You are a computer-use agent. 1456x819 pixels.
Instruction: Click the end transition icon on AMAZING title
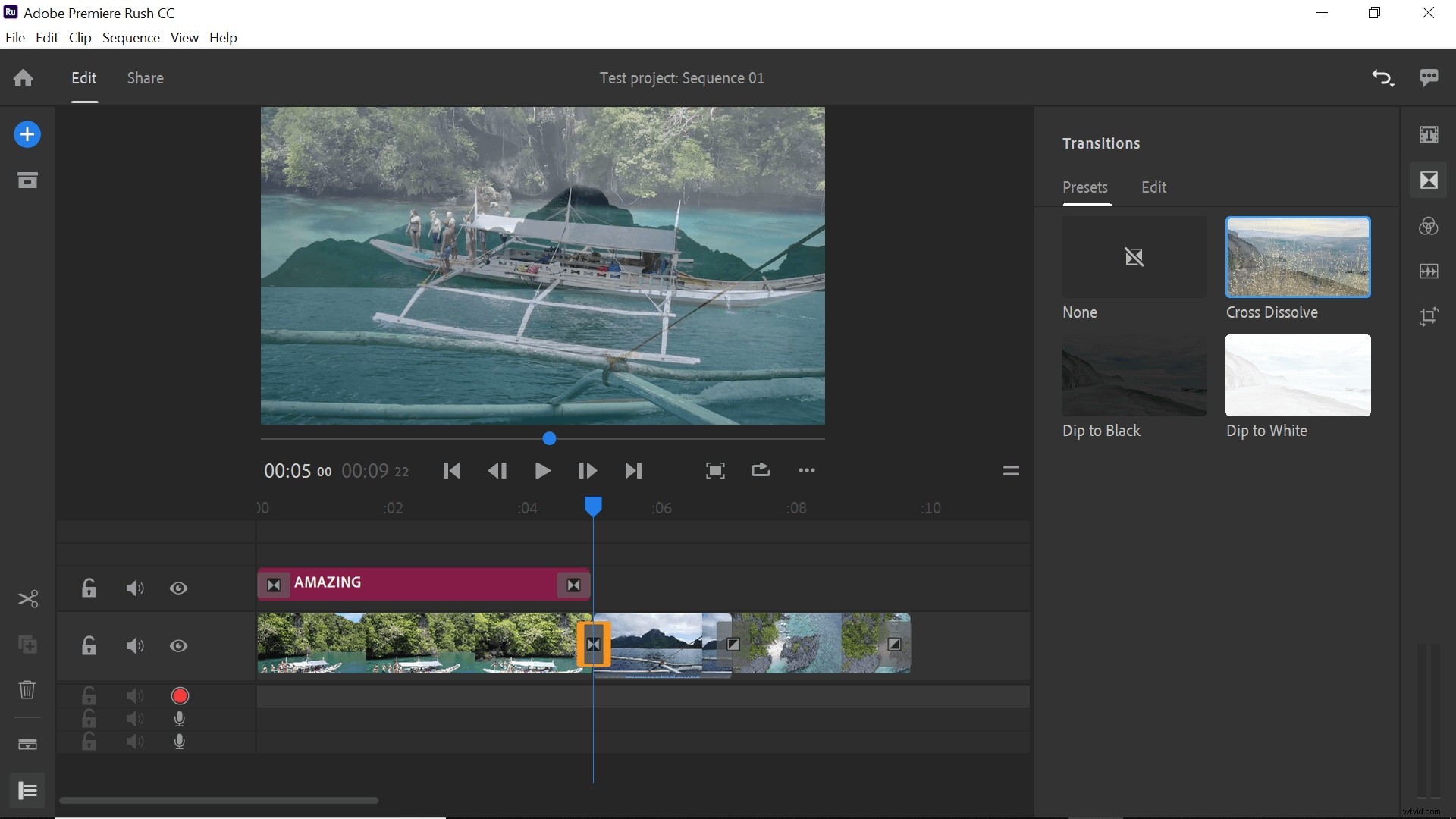(574, 585)
